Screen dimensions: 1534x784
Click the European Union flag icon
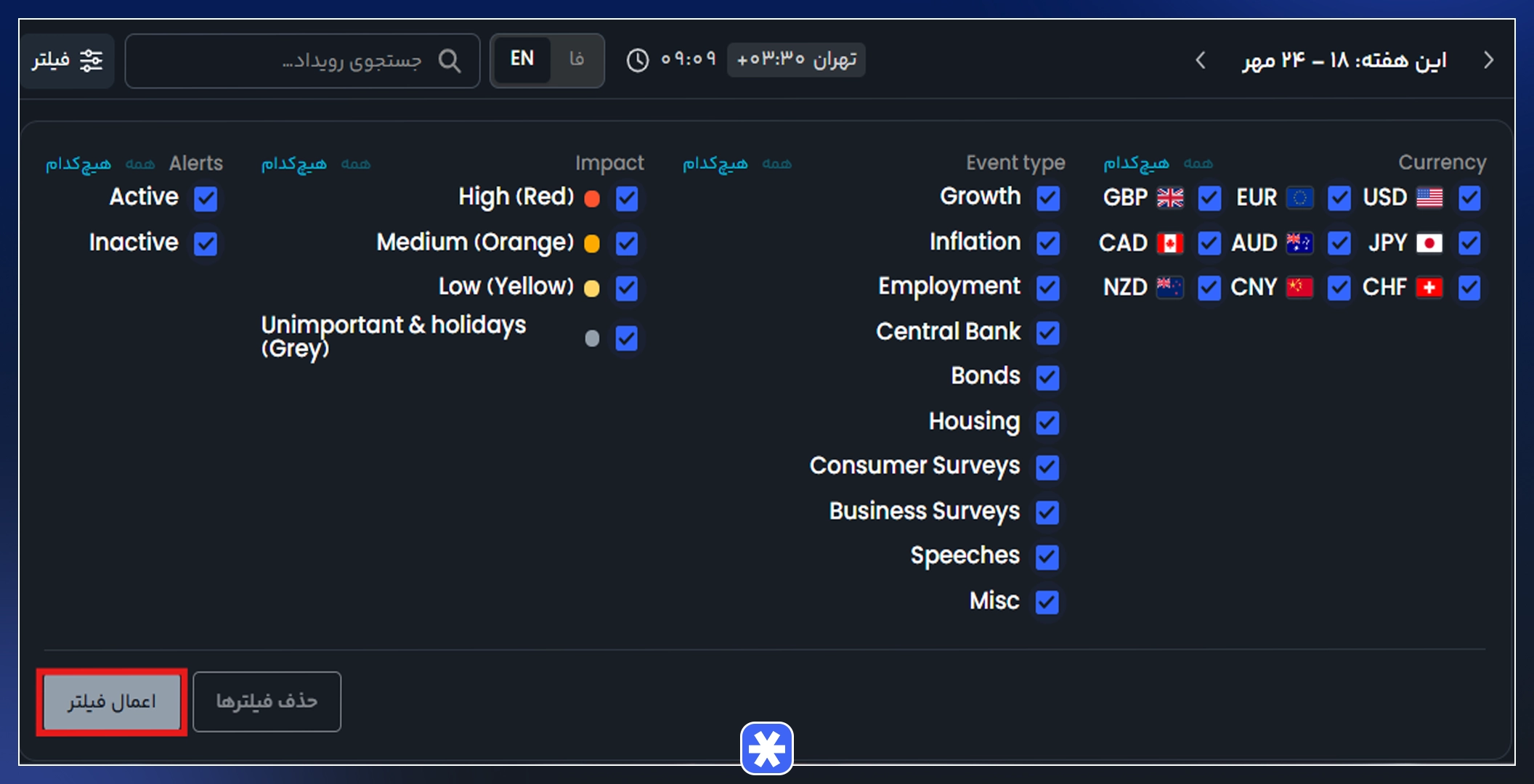(1299, 197)
